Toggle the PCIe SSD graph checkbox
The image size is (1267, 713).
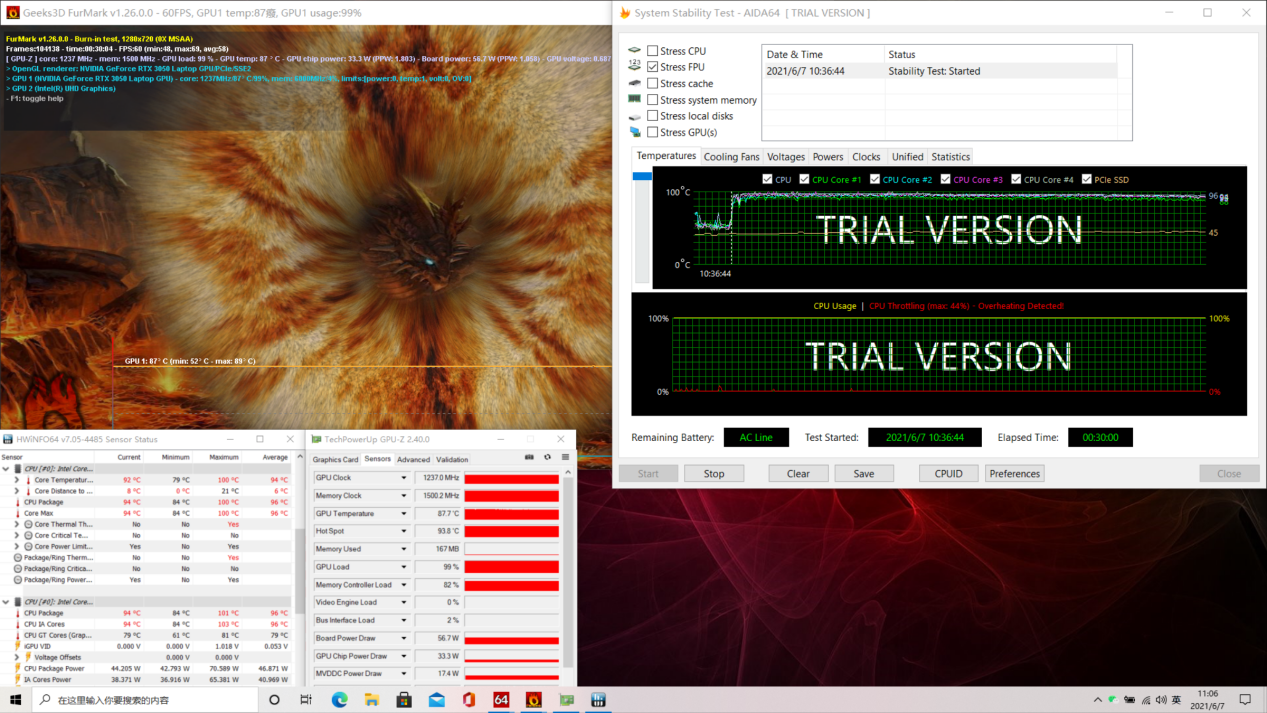(x=1086, y=180)
